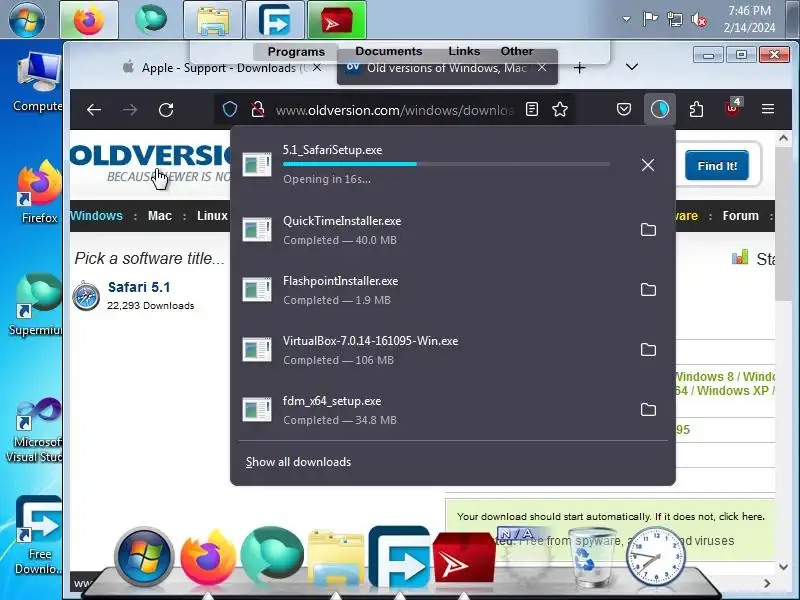800x600 pixels.
Task: Save page to Pocket icon
Action: click(x=623, y=109)
